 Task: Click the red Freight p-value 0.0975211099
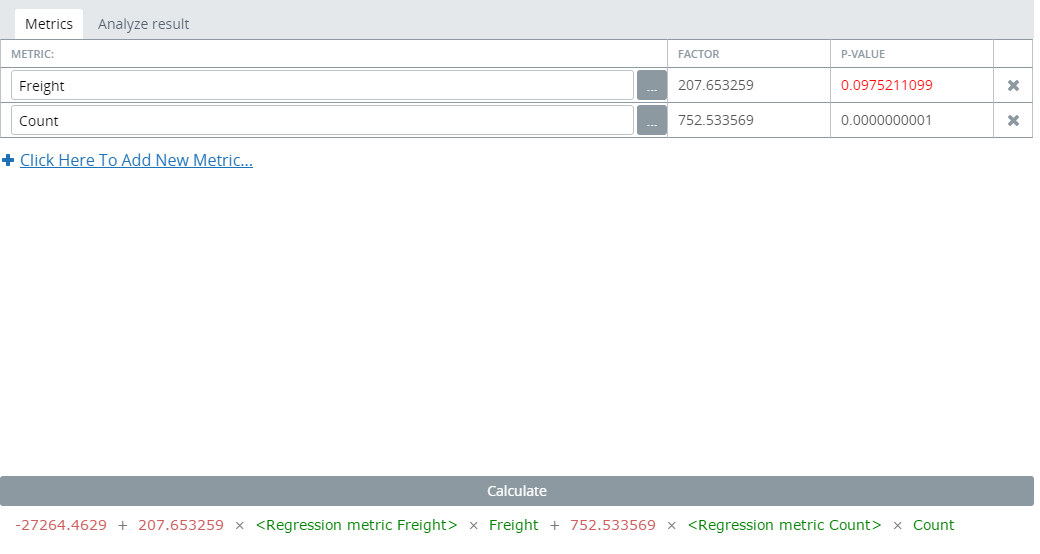click(886, 86)
